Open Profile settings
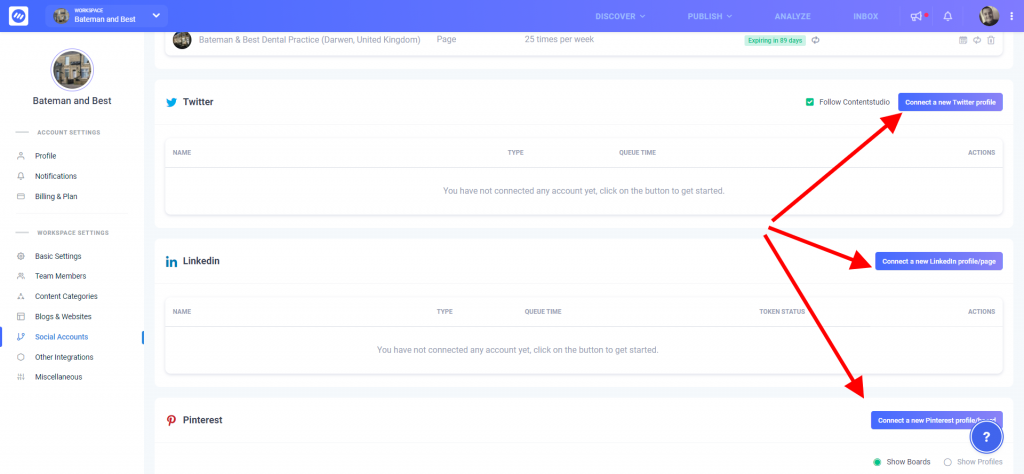Screen dimensions: 1024x474 point(46,156)
